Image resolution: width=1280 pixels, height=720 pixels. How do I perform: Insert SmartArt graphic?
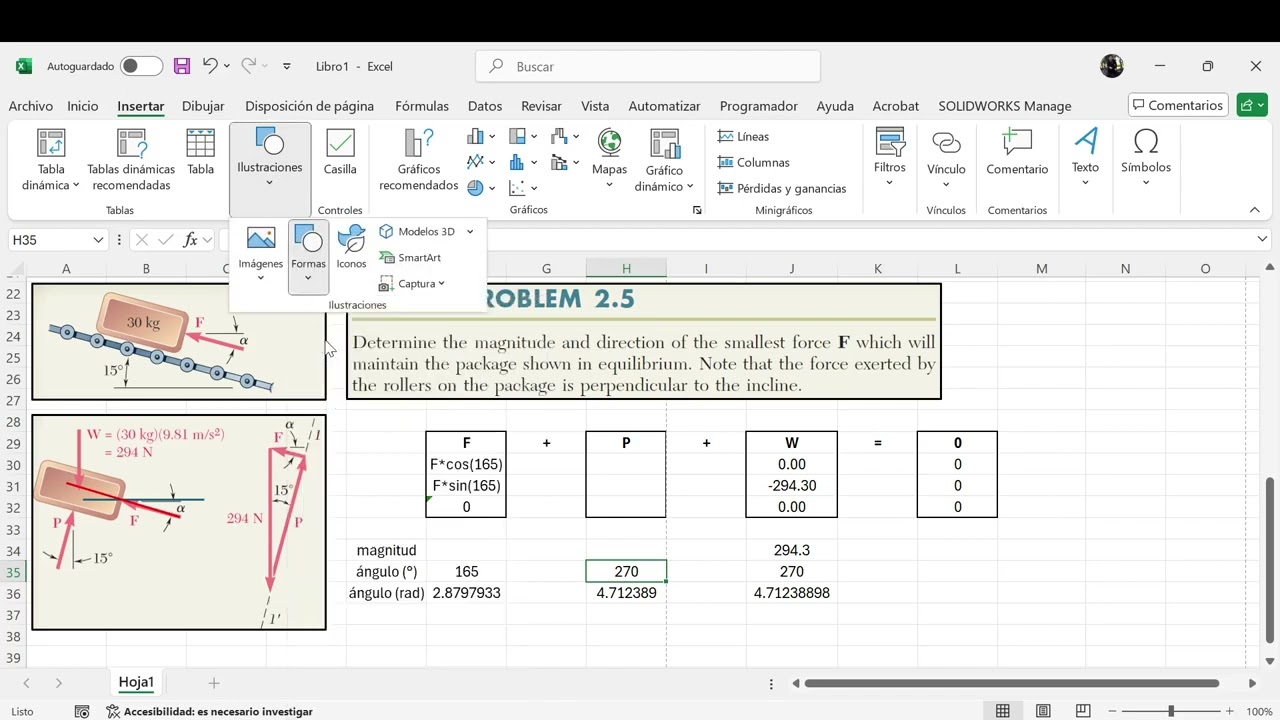coord(410,258)
